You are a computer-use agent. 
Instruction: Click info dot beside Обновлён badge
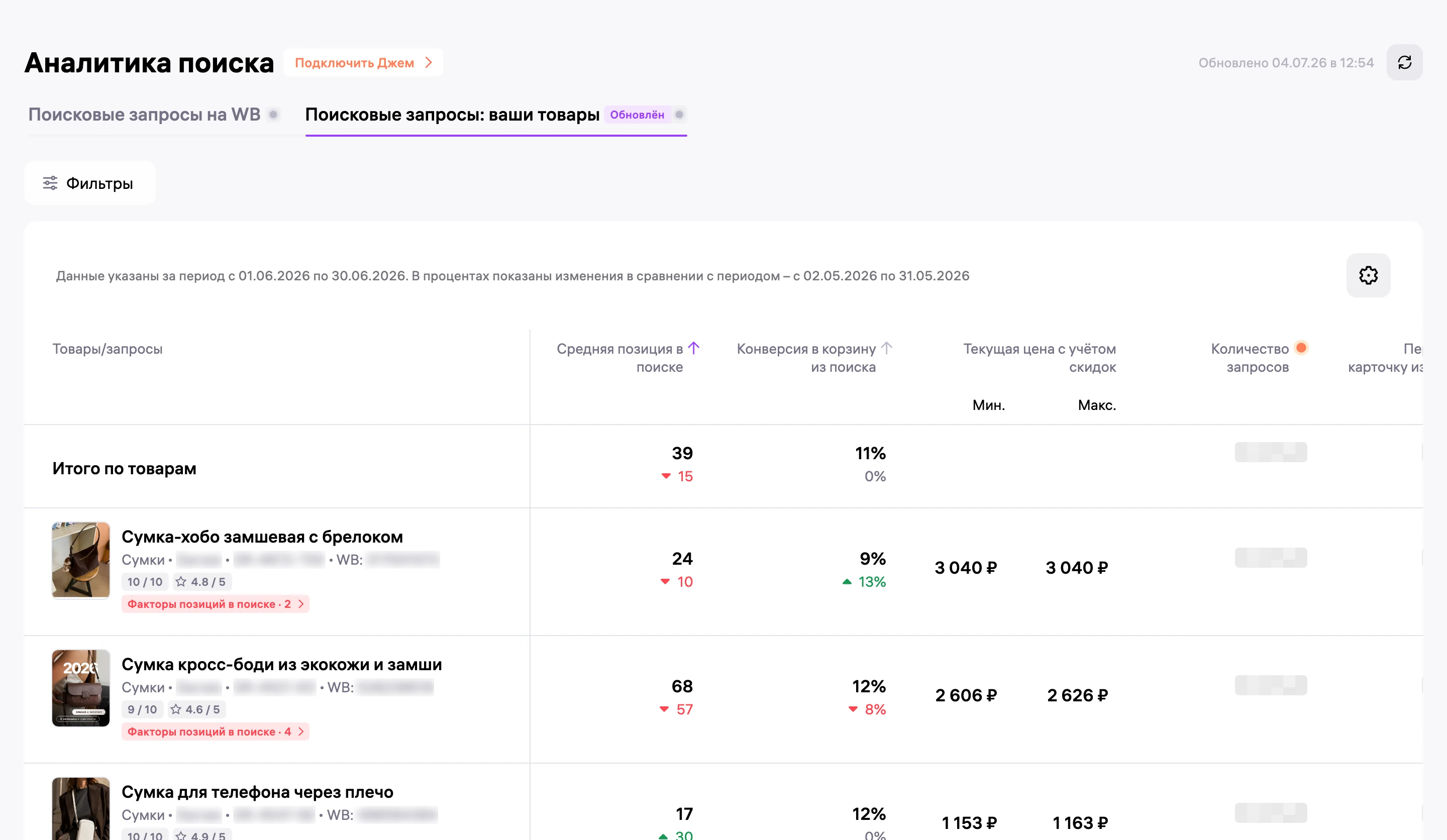click(x=679, y=115)
